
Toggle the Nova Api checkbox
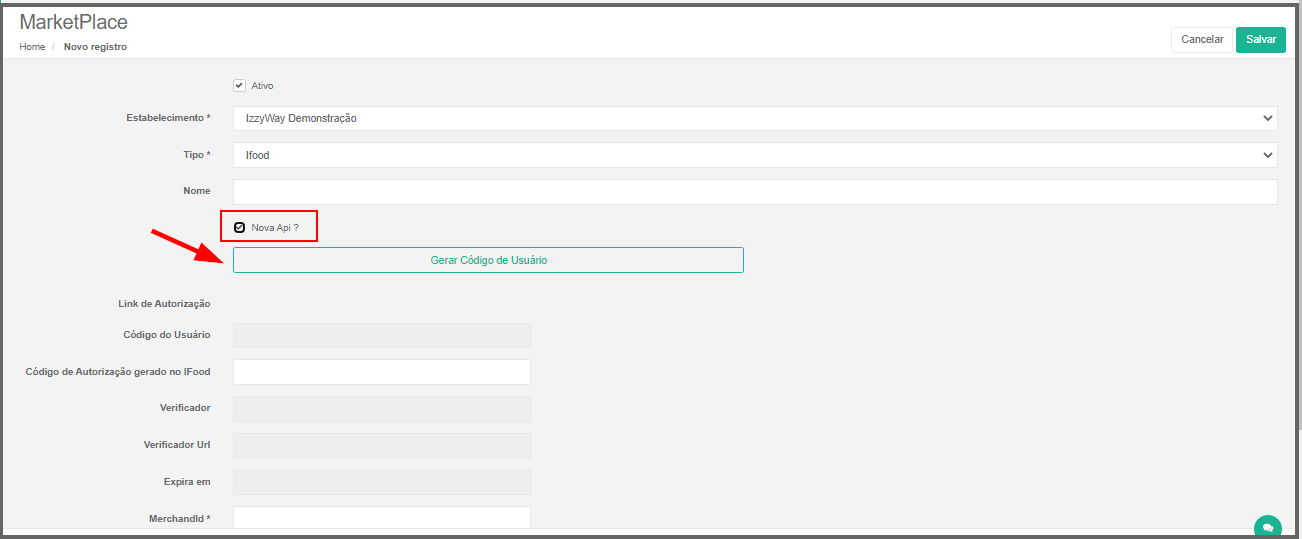point(239,227)
